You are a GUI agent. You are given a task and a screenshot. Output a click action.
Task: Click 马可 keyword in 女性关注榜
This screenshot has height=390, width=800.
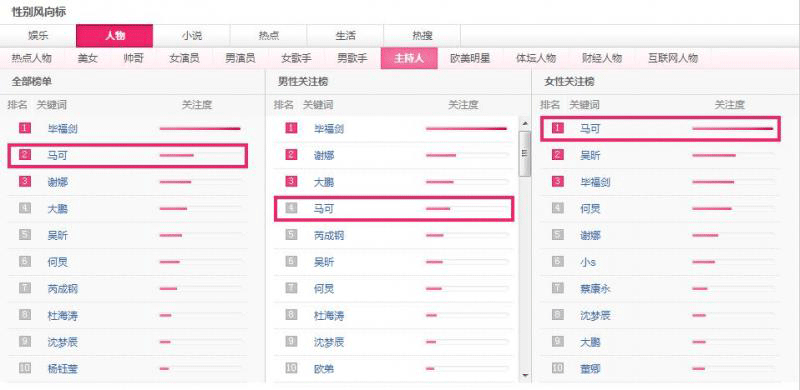click(590, 129)
